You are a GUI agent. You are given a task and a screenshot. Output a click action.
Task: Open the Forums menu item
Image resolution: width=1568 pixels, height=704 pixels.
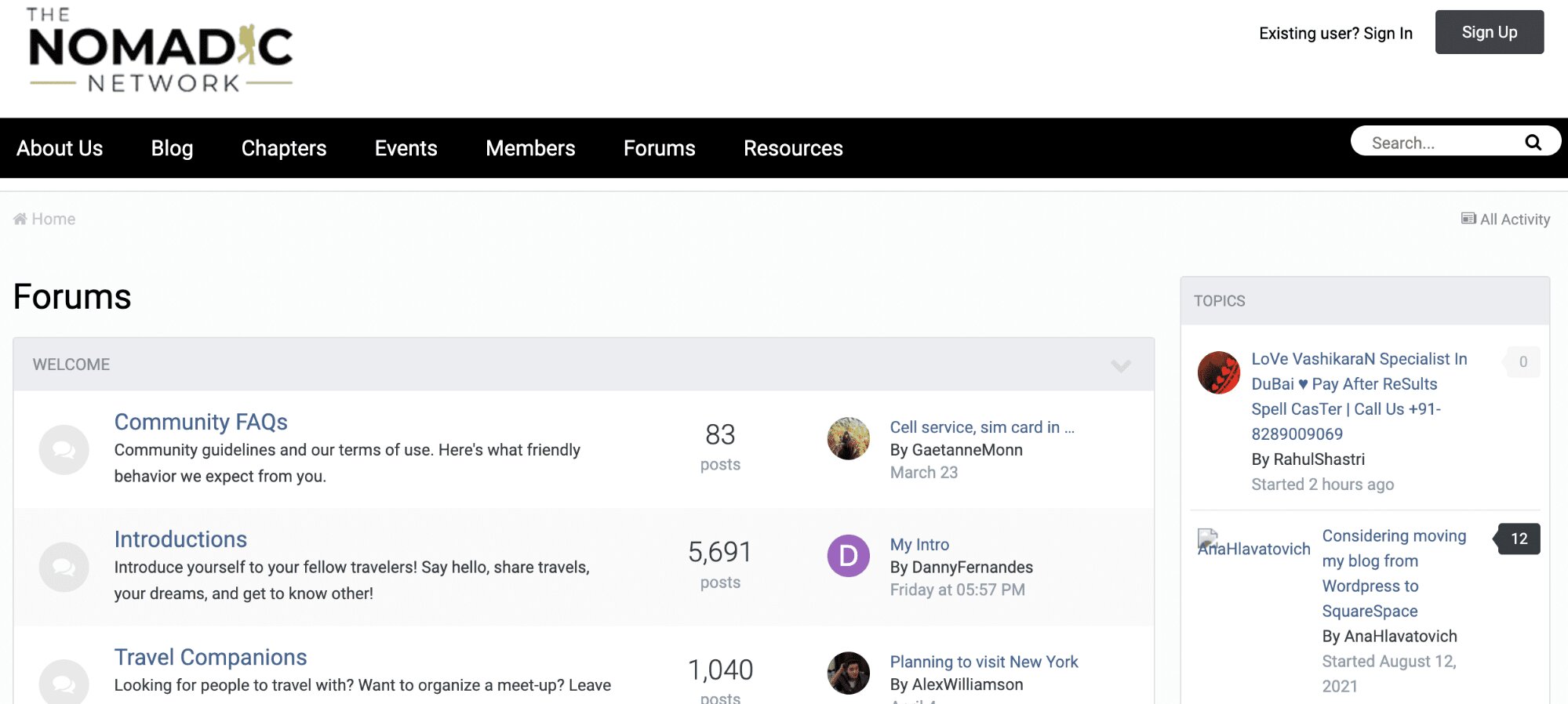(x=659, y=148)
